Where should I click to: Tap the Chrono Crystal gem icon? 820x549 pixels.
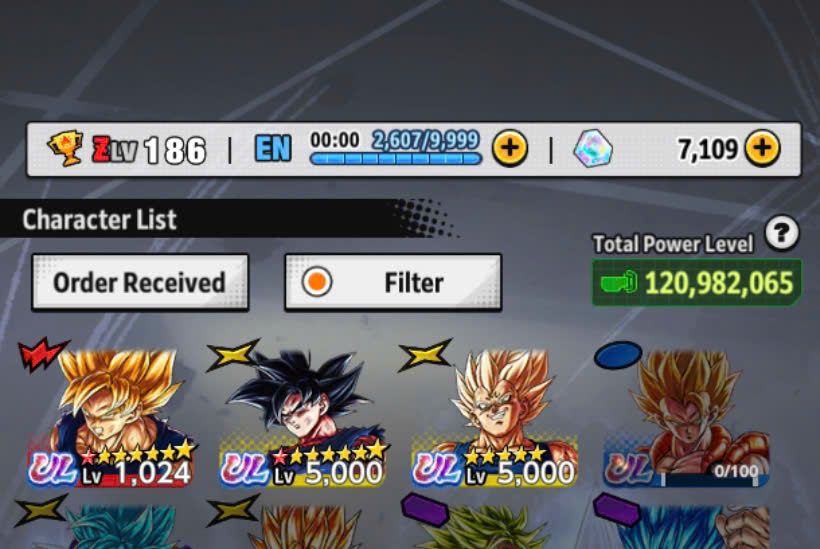coord(593,149)
